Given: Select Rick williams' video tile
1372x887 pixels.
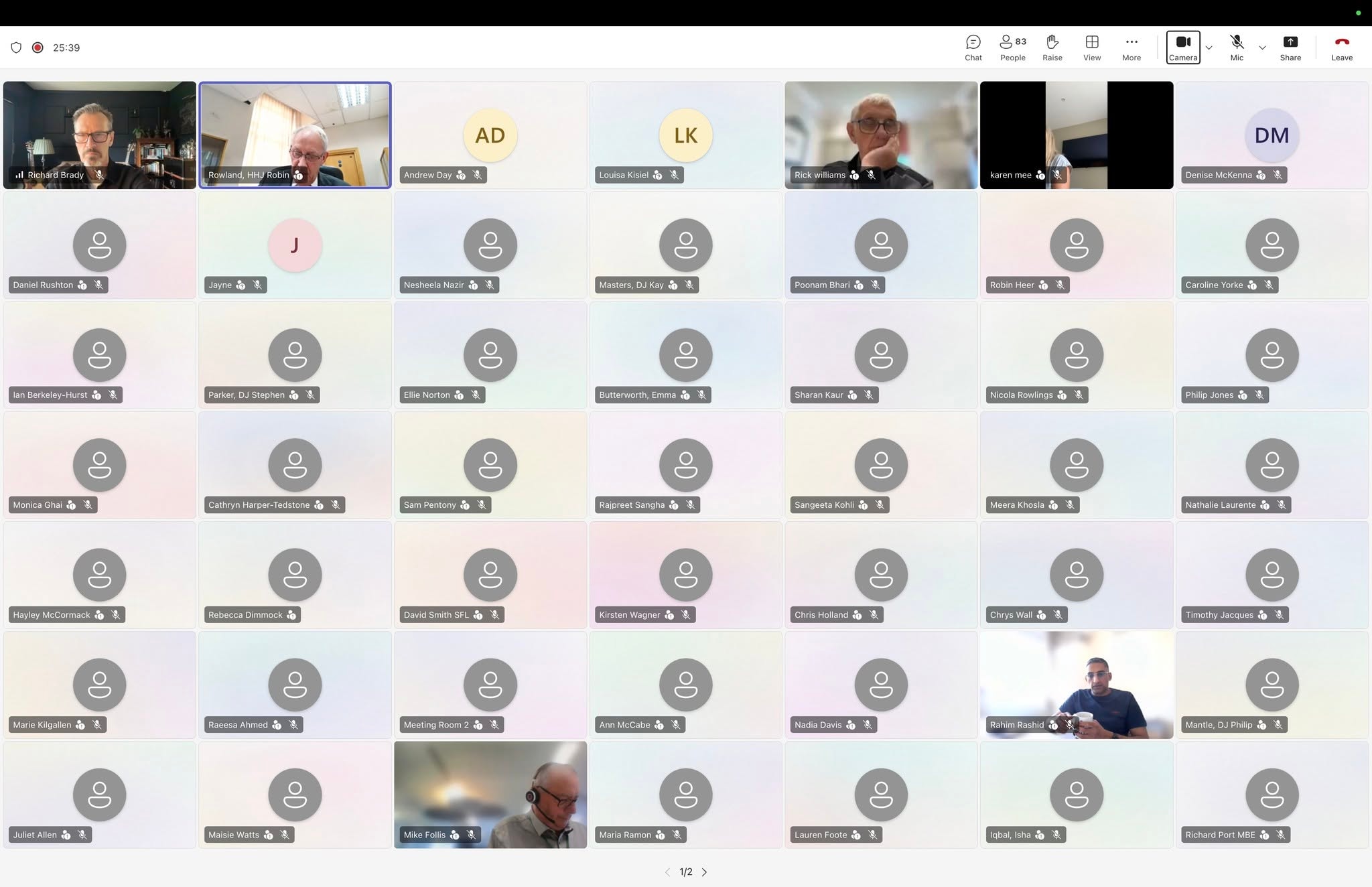Looking at the screenshot, I should [x=880, y=135].
